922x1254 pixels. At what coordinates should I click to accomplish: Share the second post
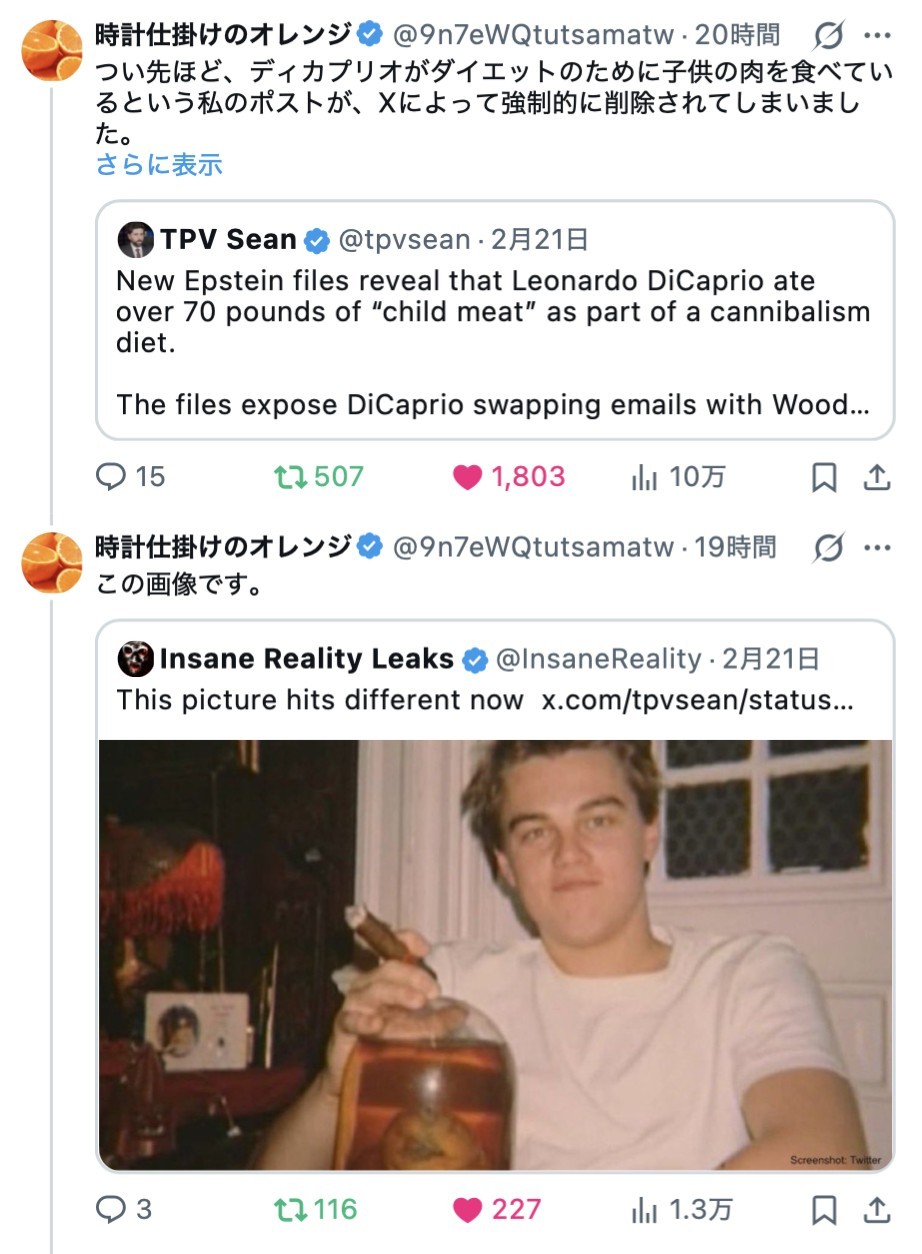tap(877, 1210)
